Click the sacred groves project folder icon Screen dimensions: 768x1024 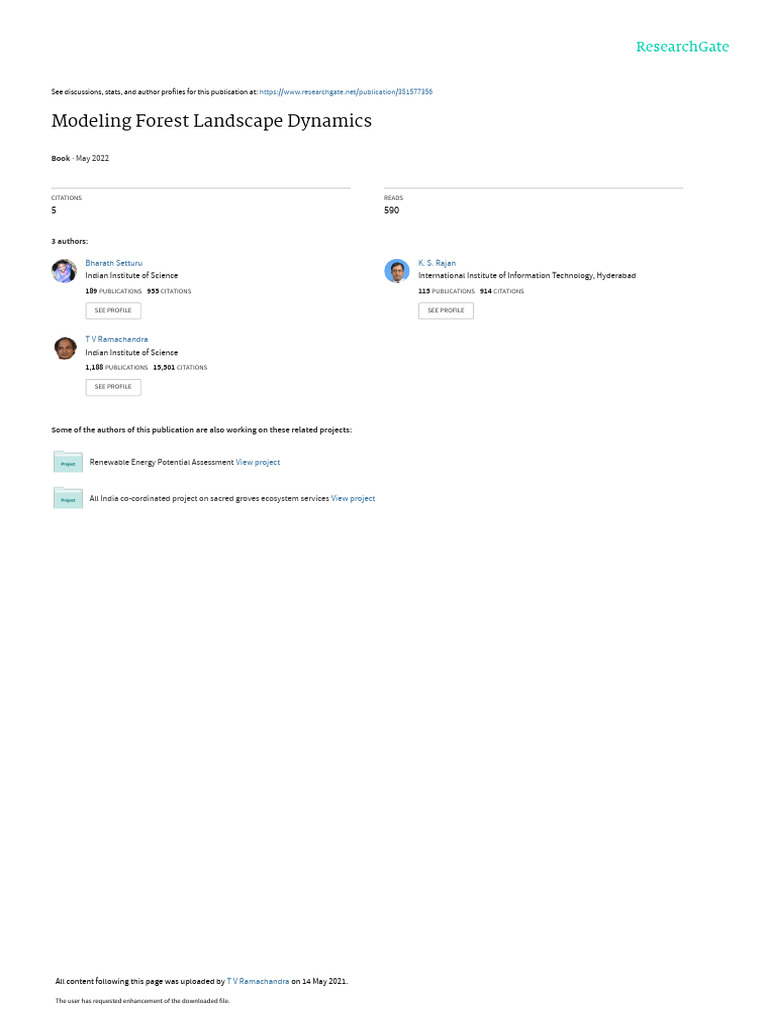coord(68,497)
